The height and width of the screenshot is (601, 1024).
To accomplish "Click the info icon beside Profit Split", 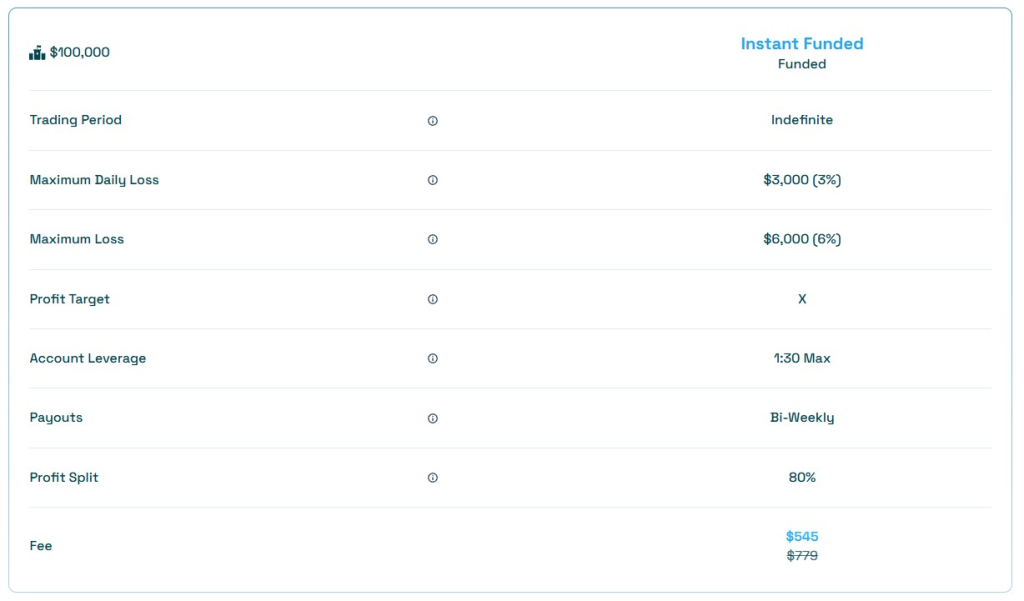I will click(x=432, y=477).
